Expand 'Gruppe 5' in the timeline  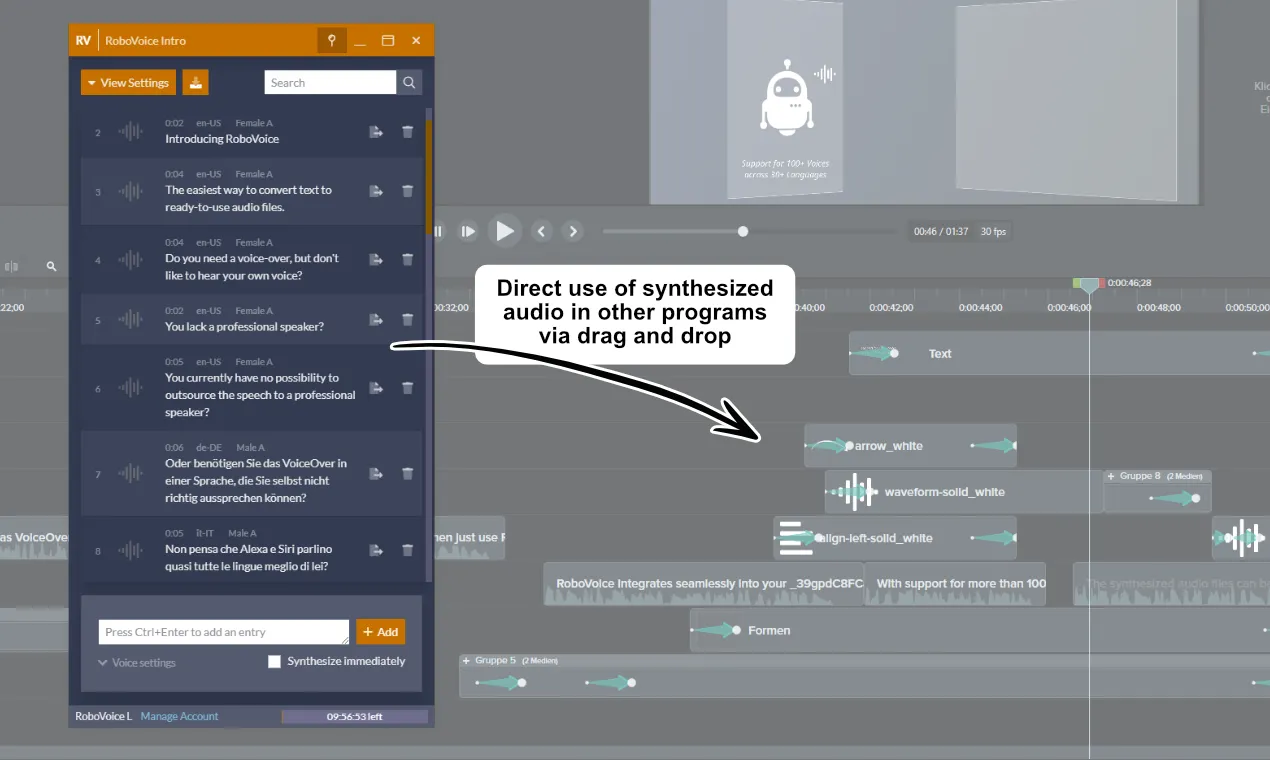466,660
